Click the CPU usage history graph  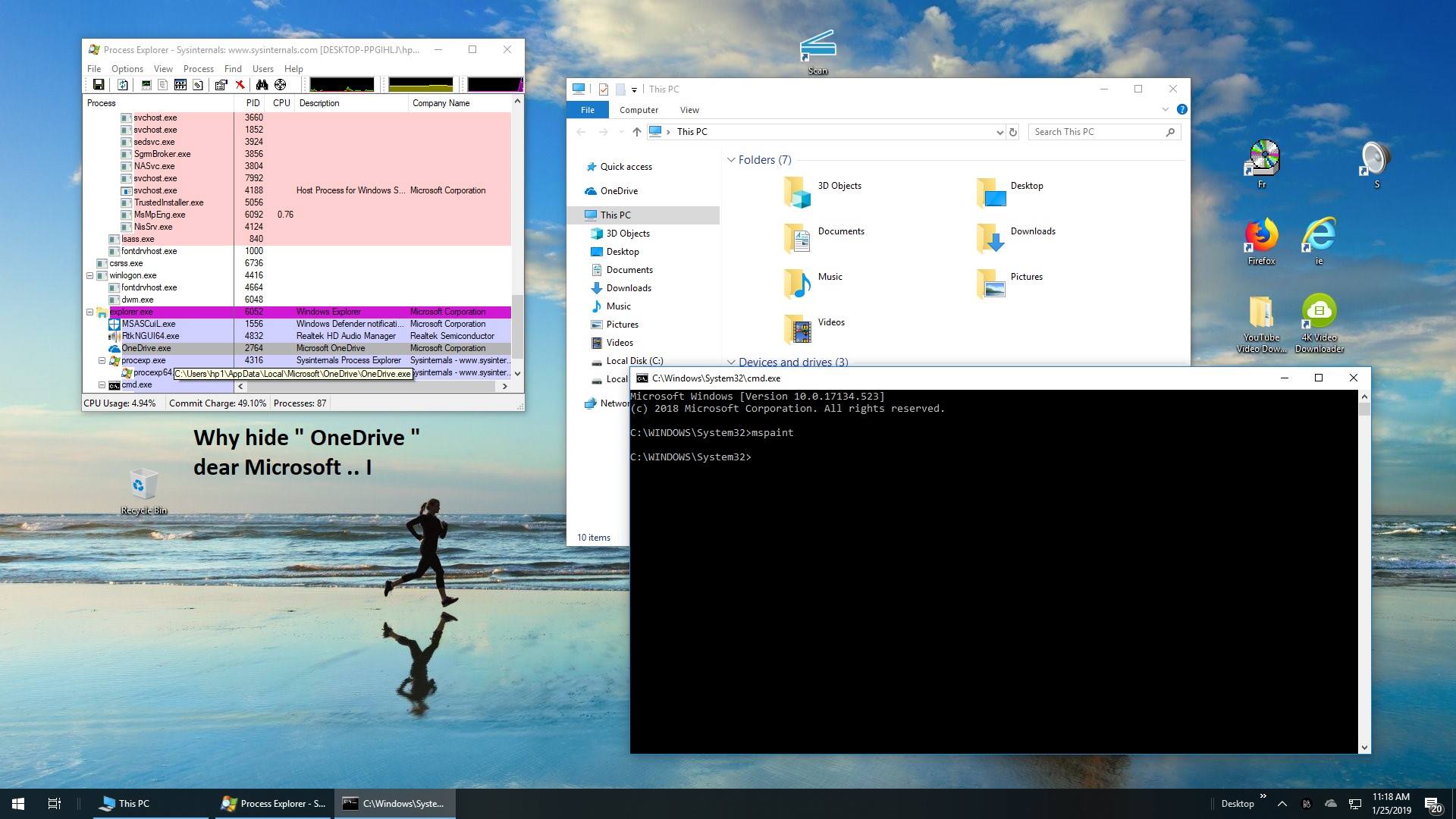[342, 84]
